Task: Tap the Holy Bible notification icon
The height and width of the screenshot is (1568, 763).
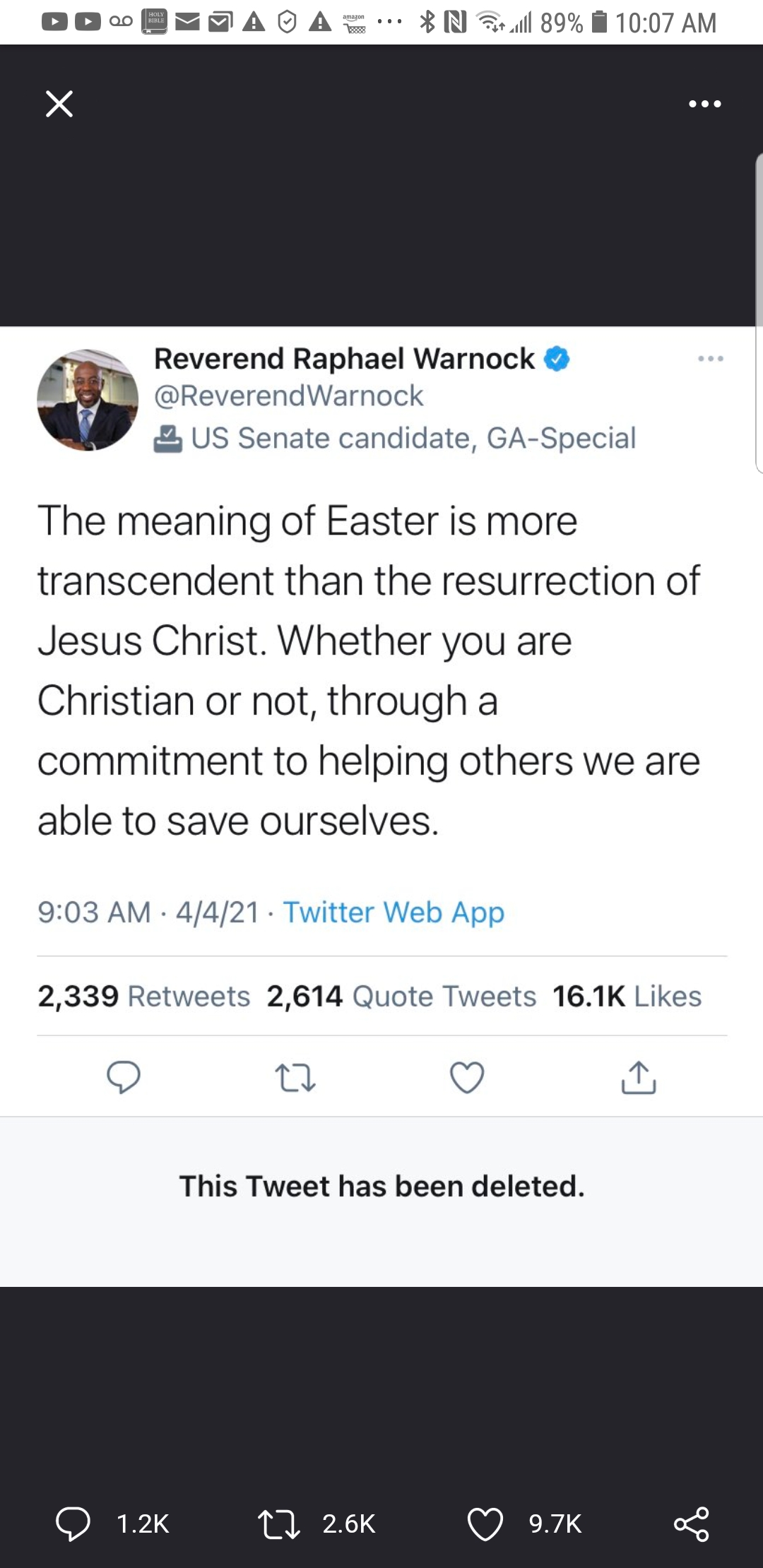Action: click(x=155, y=22)
